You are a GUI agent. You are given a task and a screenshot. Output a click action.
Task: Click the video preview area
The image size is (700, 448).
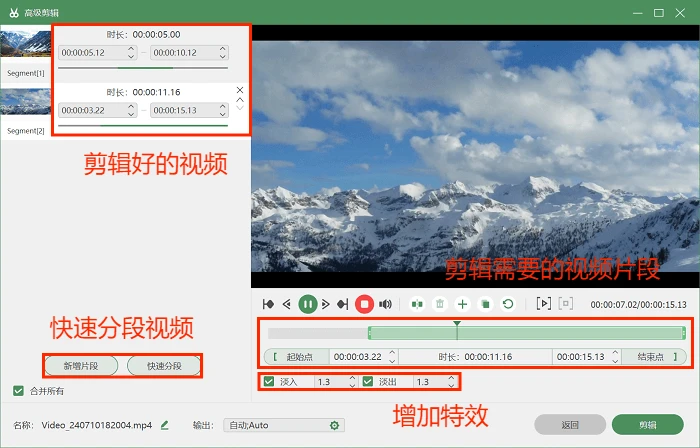tap(475, 156)
